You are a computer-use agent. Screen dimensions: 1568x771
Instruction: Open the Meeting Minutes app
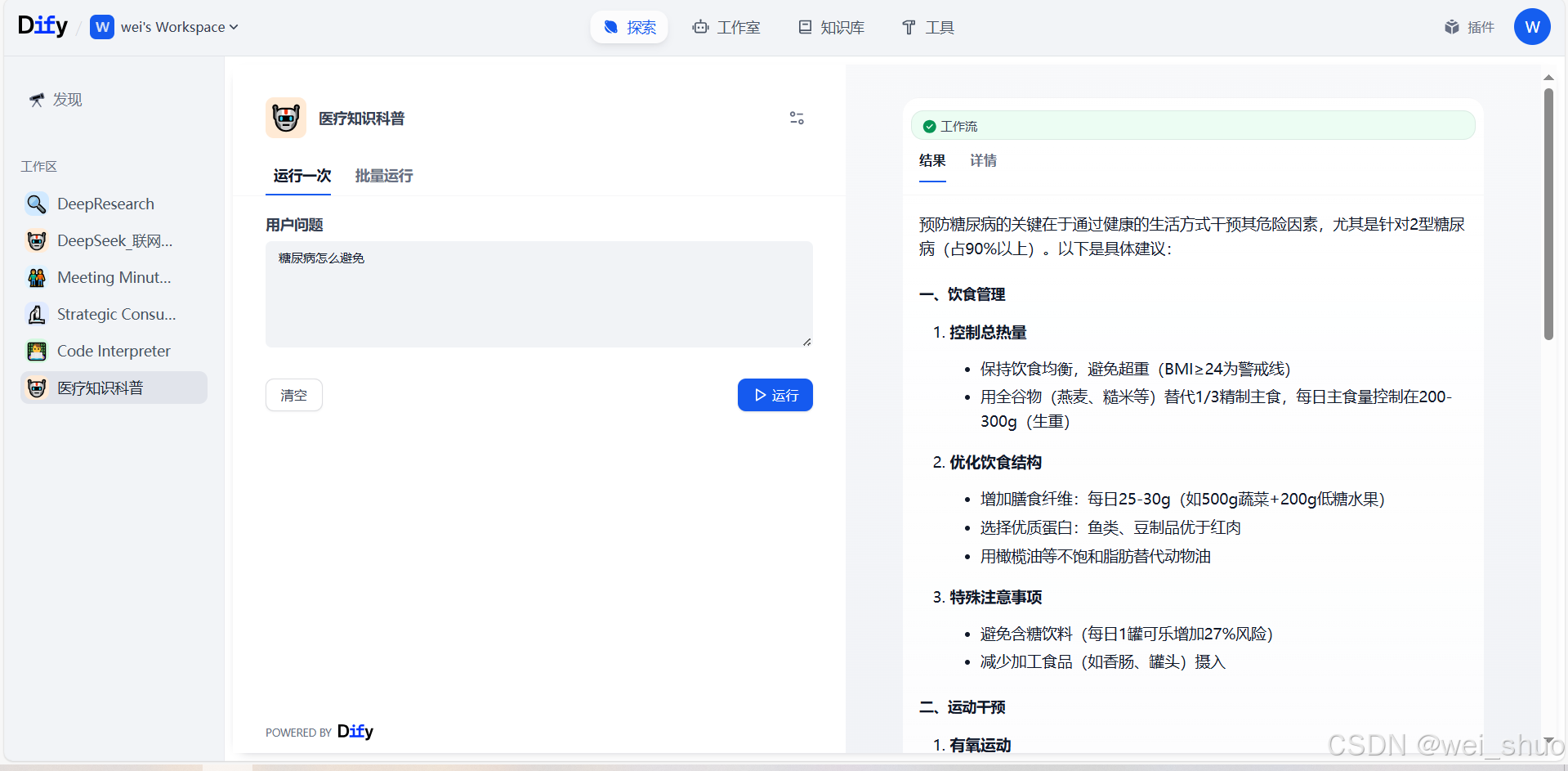(x=113, y=277)
